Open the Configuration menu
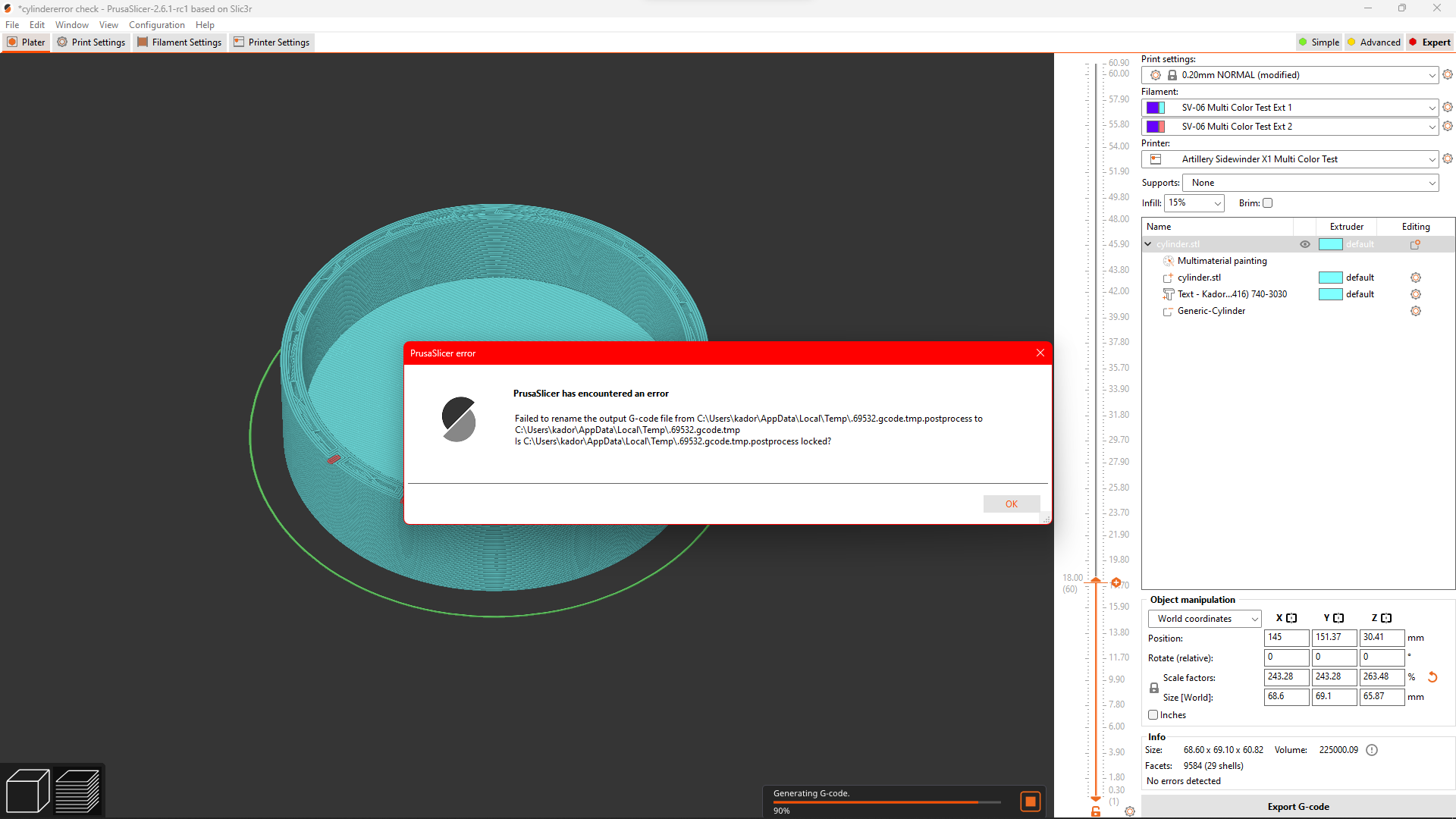Image resolution: width=1456 pixels, height=819 pixels. 156,24
